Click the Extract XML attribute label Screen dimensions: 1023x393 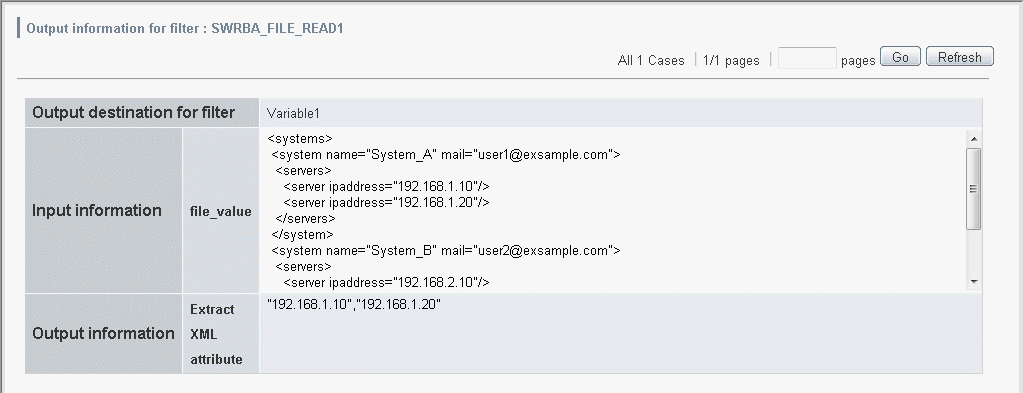tap(217, 334)
